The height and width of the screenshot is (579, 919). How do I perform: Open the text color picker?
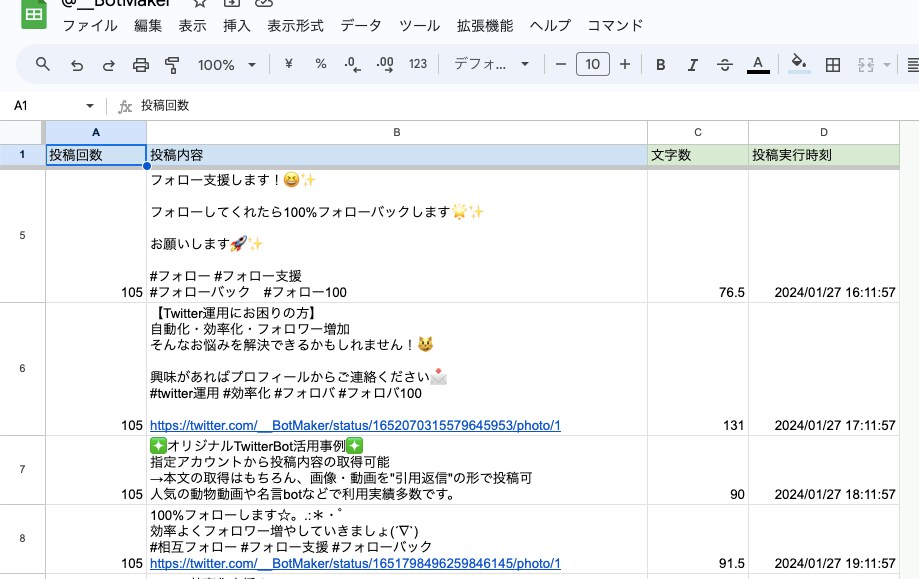(x=758, y=64)
